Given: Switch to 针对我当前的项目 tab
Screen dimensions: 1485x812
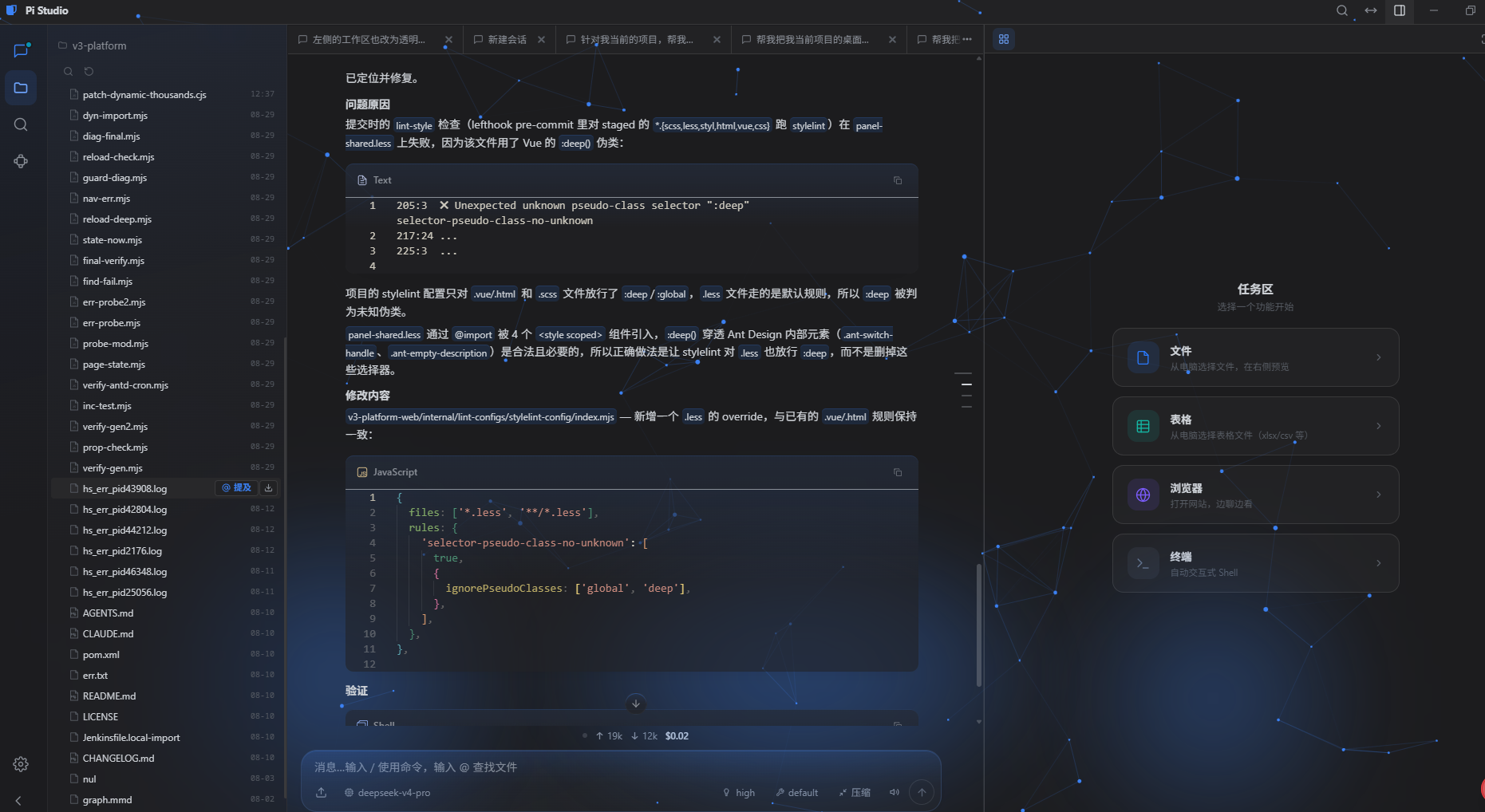Looking at the screenshot, I should (x=637, y=39).
